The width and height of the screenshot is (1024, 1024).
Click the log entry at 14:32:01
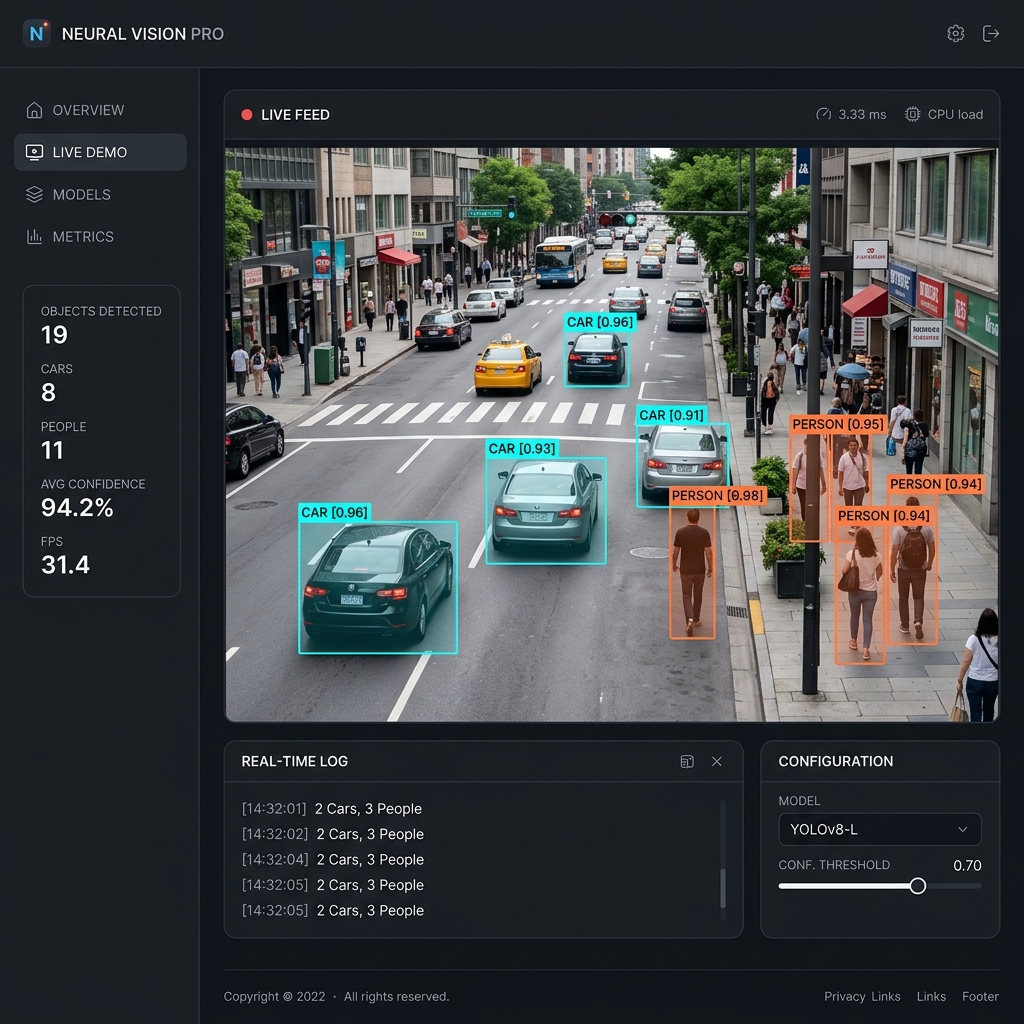332,808
